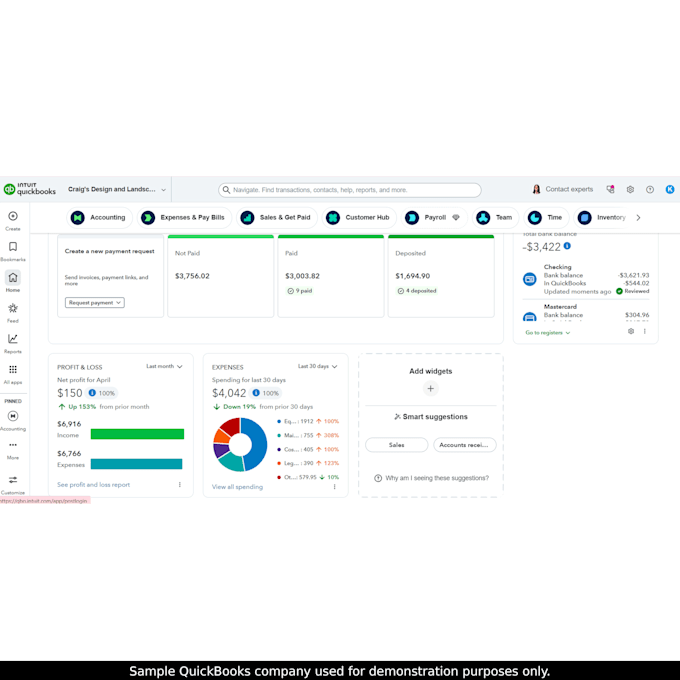Open the Feed sidebar icon
The image size is (680, 680).
point(13,313)
